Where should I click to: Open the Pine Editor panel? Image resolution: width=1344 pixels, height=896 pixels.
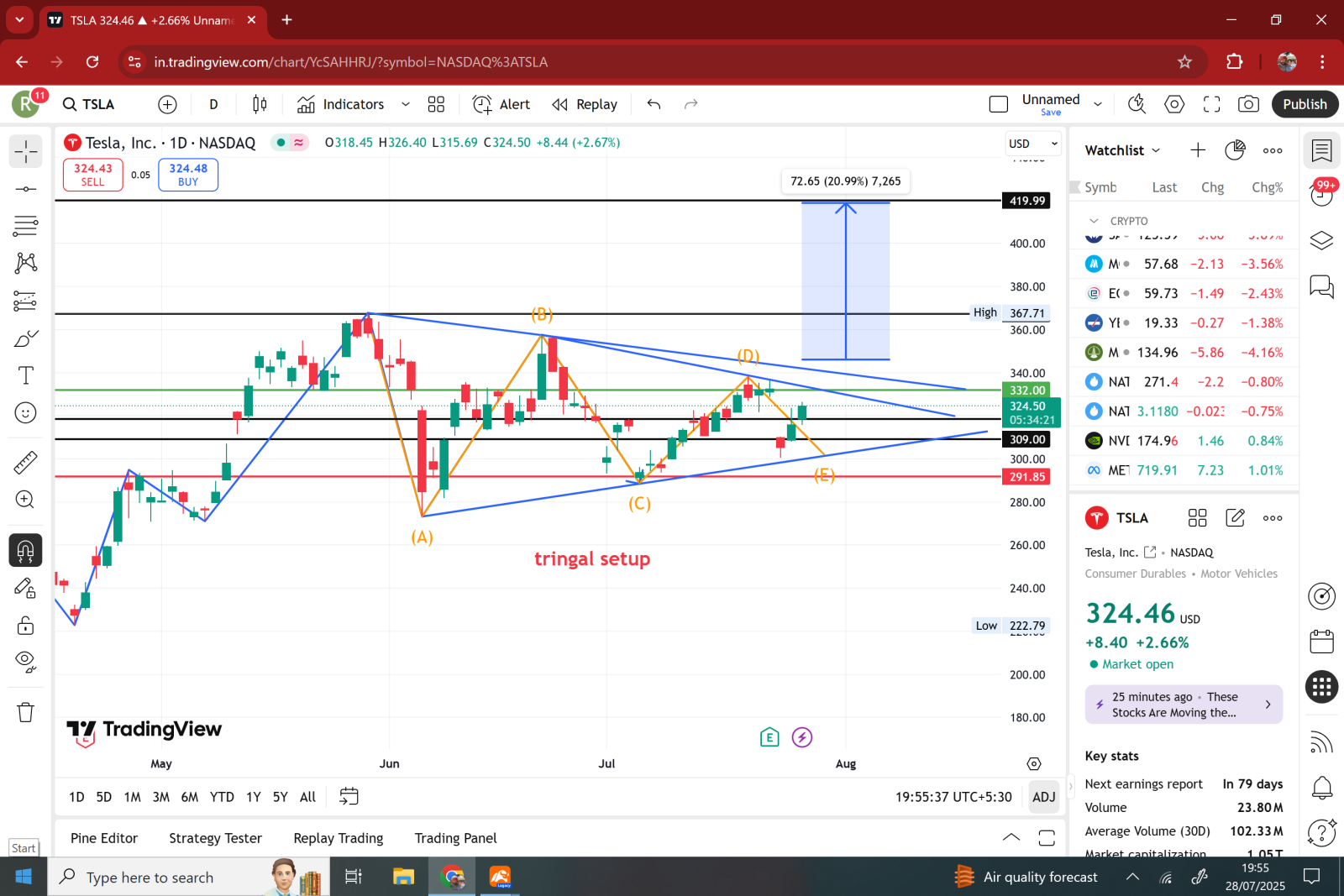103,837
